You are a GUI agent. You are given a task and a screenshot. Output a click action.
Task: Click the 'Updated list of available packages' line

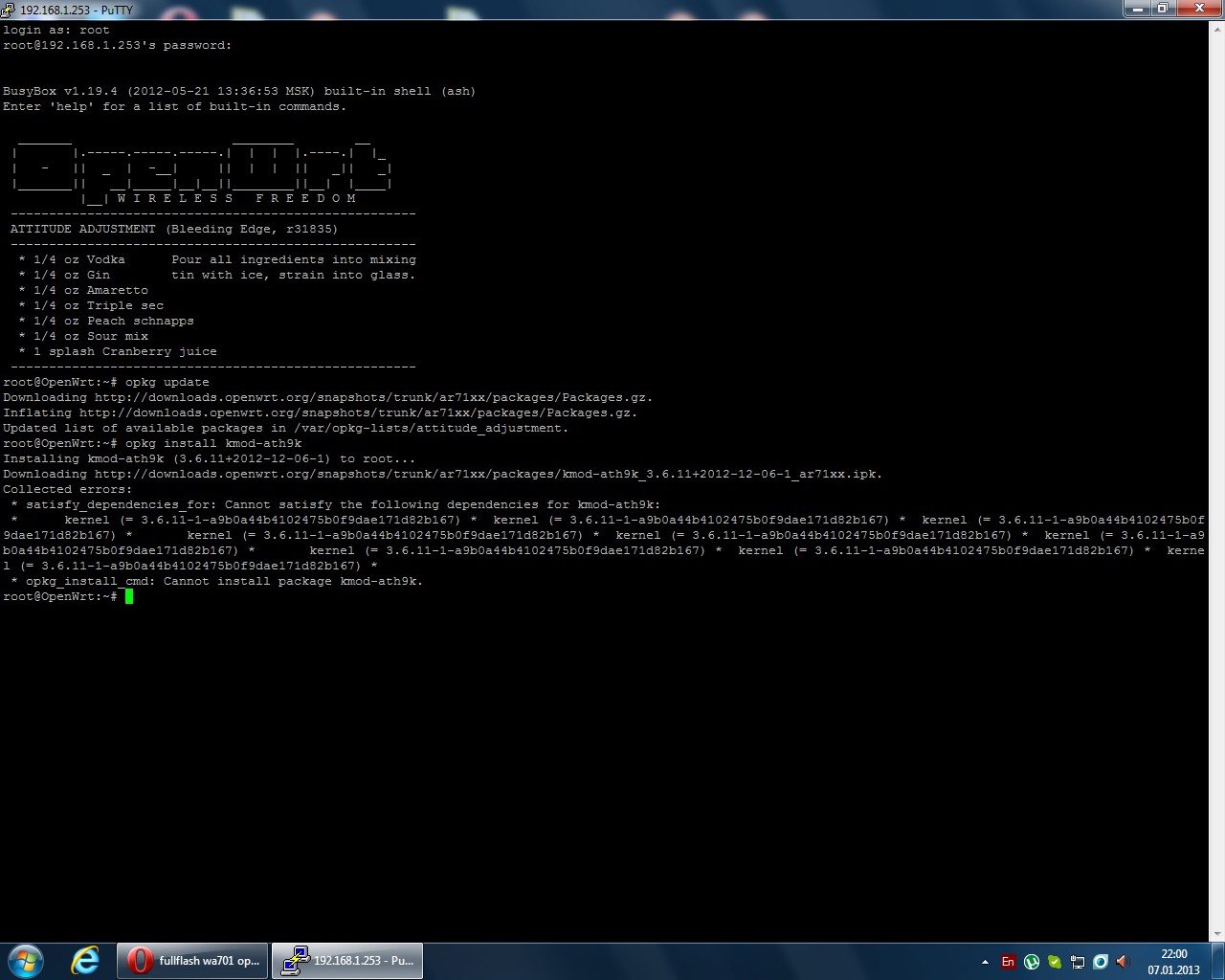(x=286, y=428)
